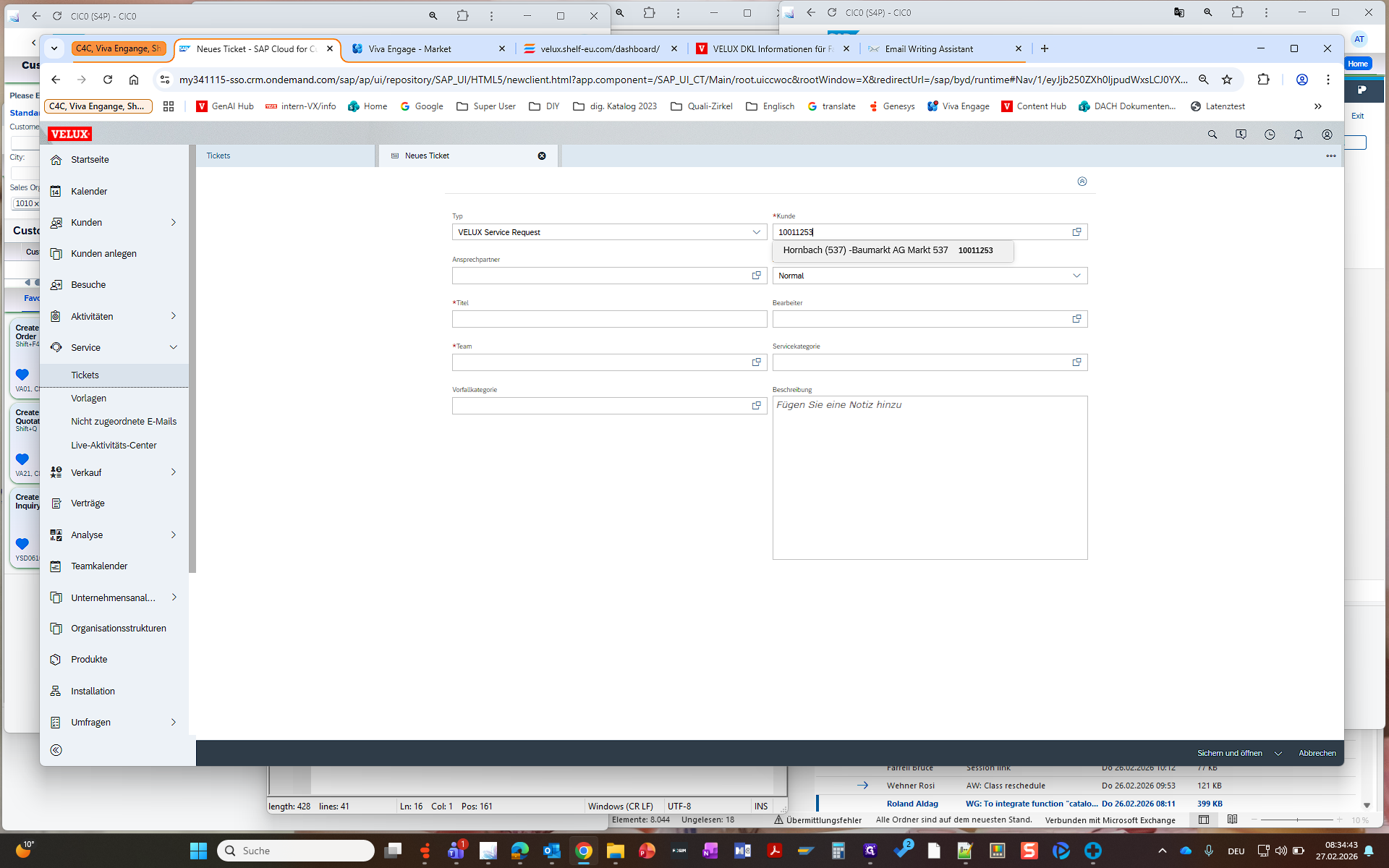
Task: Click the Abbrechen button
Action: [x=1317, y=754]
